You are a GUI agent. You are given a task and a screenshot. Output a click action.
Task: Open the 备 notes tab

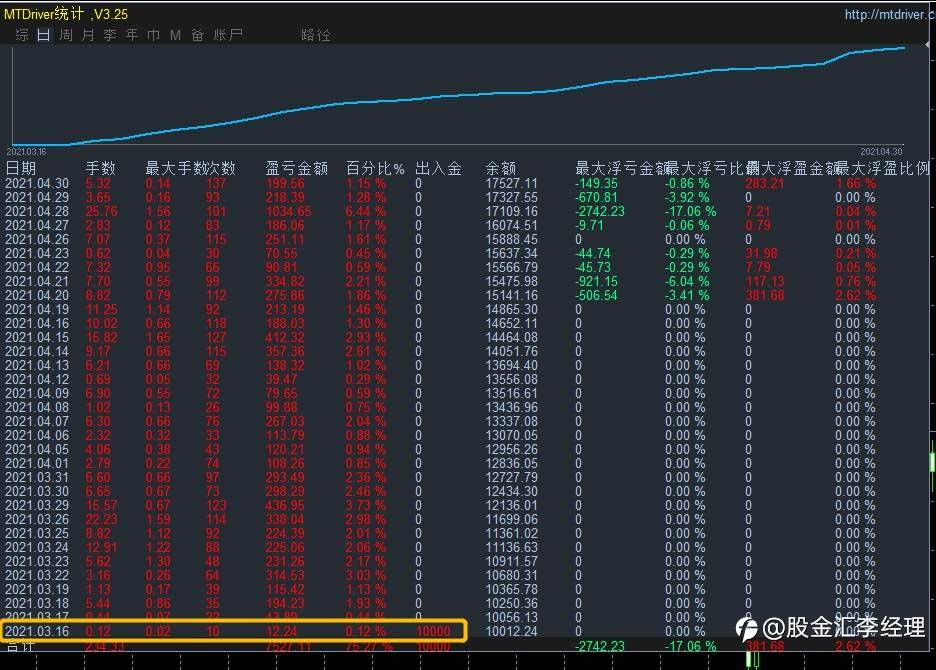tap(198, 35)
